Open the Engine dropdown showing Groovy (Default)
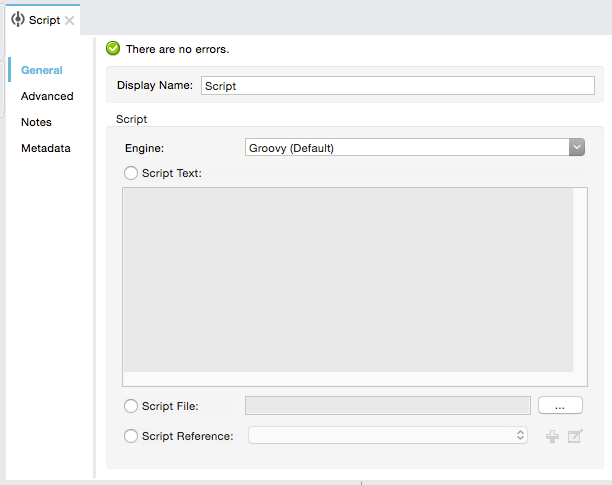This screenshot has height=485, width=612. click(415, 148)
